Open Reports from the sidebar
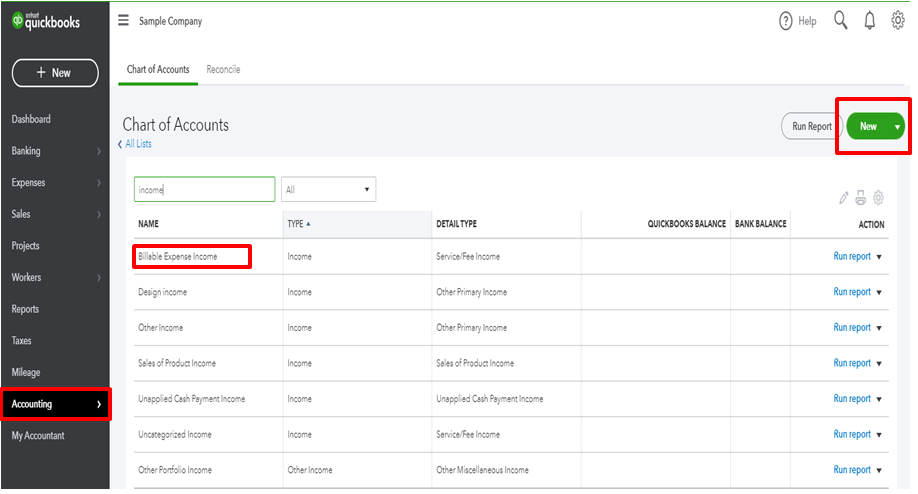This screenshot has width=918, height=494. 26,309
